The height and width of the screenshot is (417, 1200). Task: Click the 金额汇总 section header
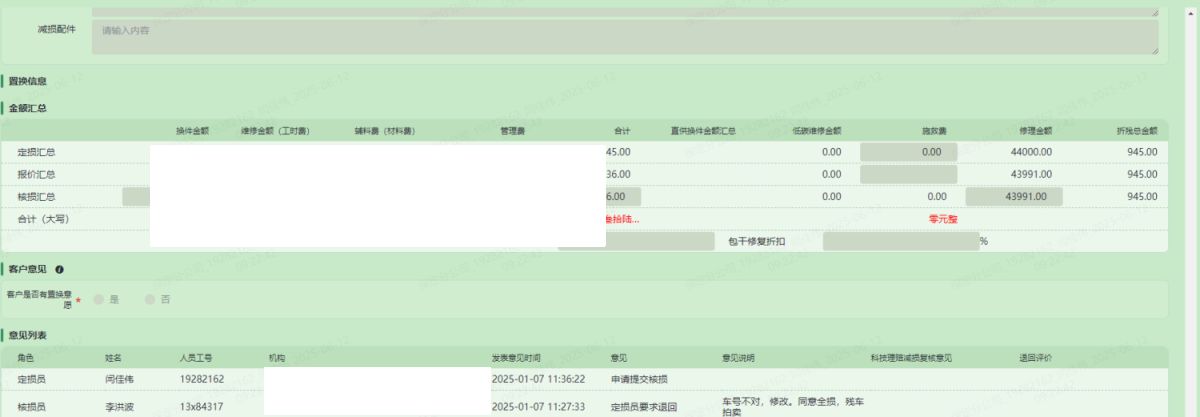pyautogui.click(x=28, y=108)
